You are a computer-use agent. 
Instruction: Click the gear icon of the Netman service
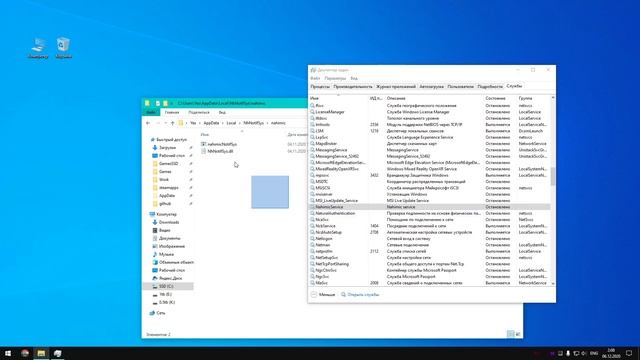tap(312, 245)
